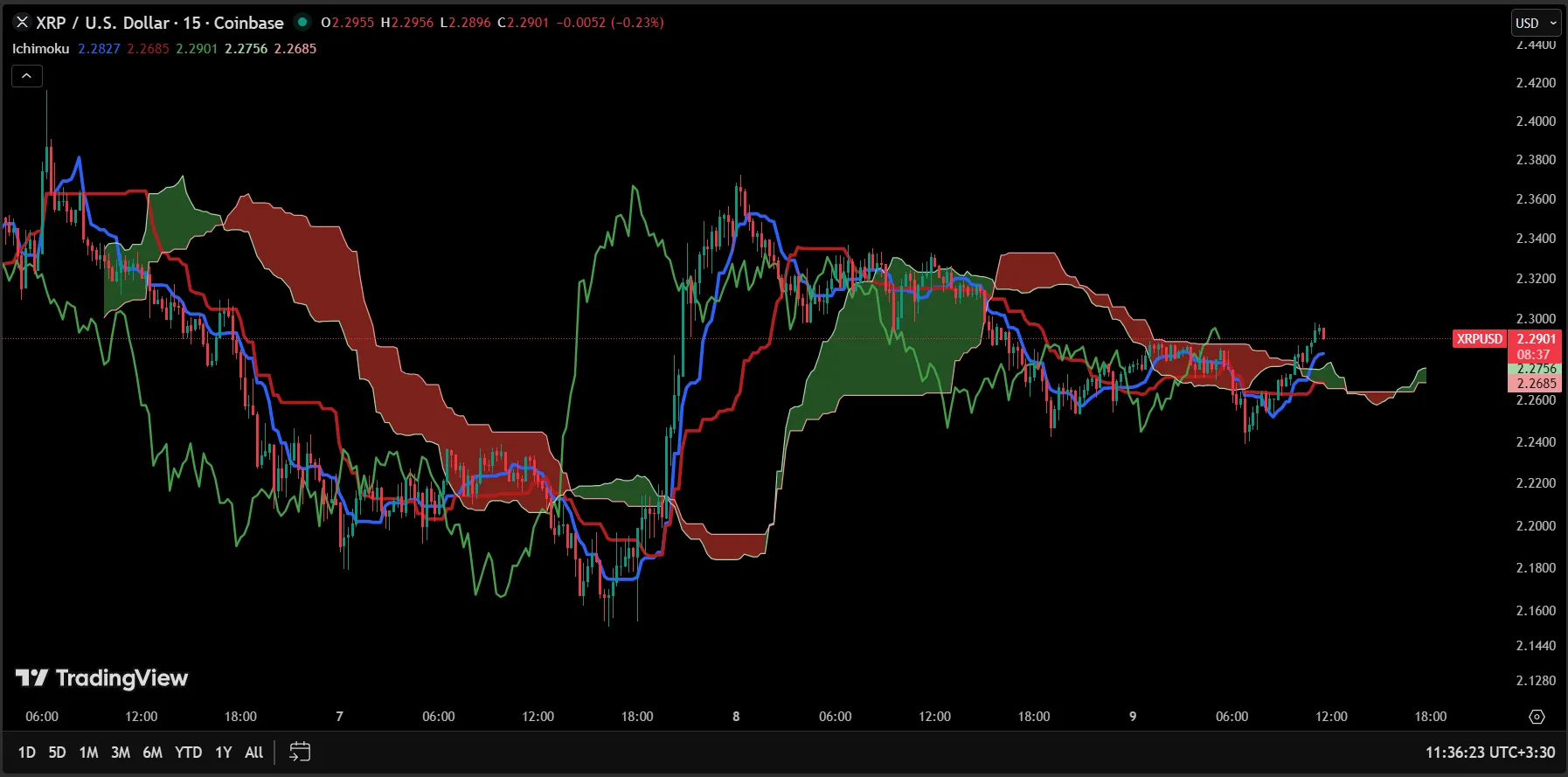The width and height of the screenshot is (1568, 777).
Task: Click the 1Y range button
Action: click(x=223, y=752)
